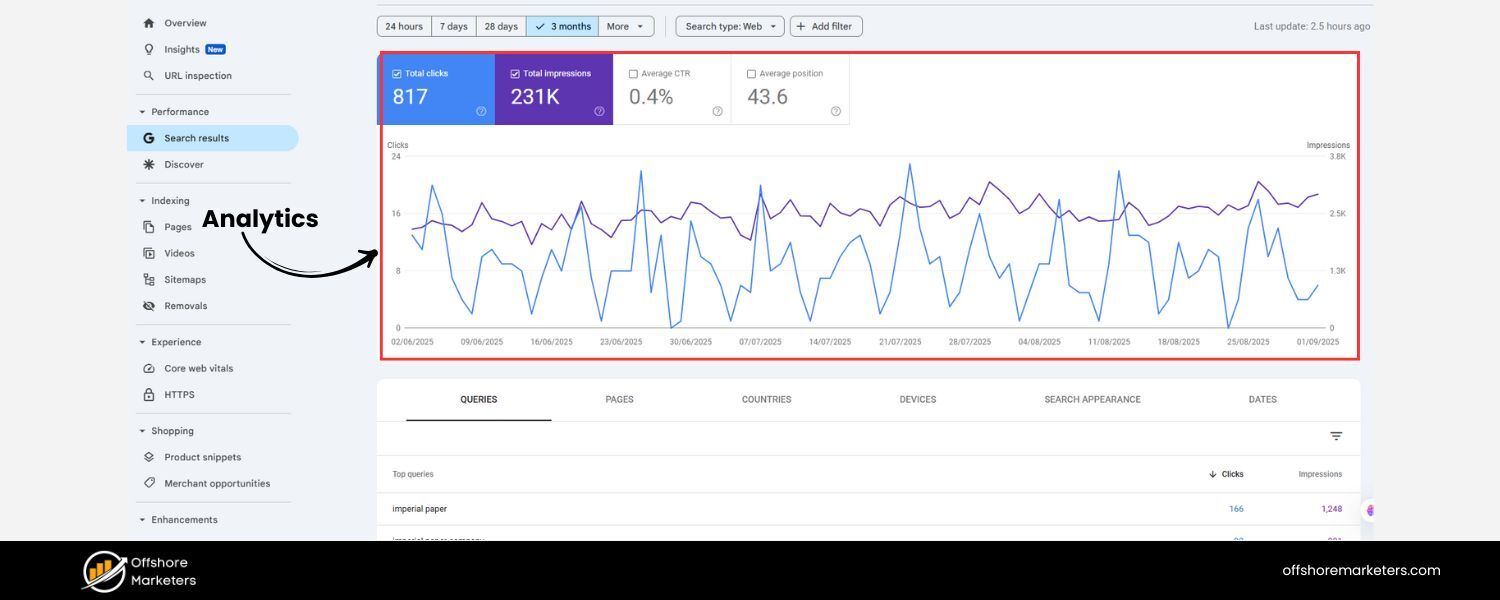
Task: Open the URL inspection tool
Action: coord(197,74)
